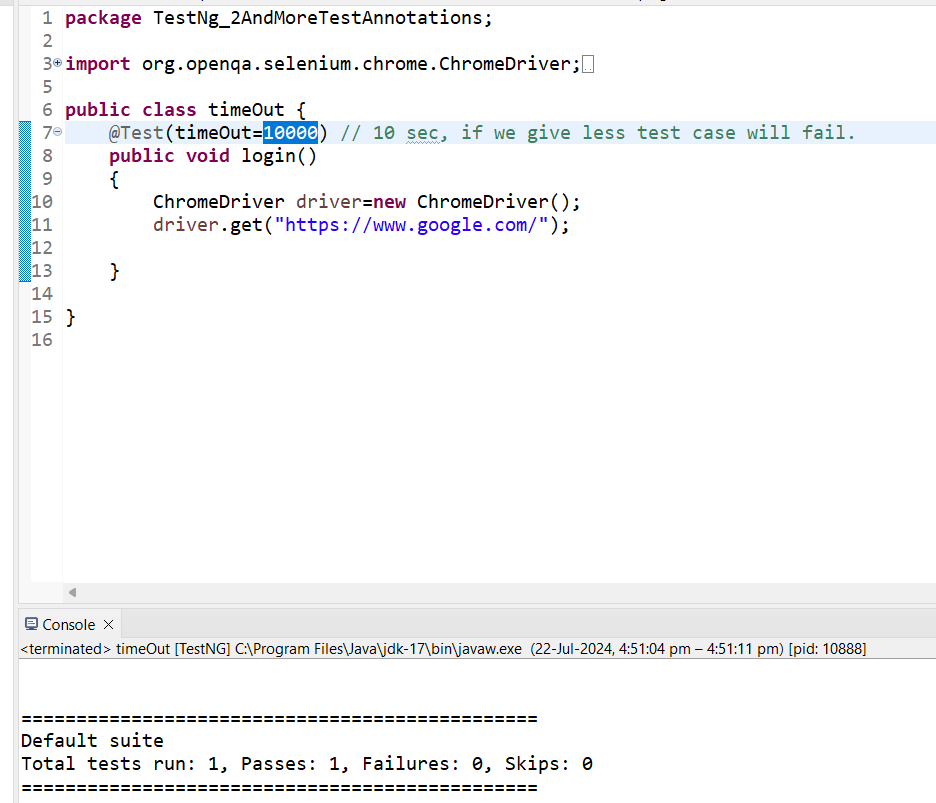Click line number 14 in the gutter

(42, 294)
